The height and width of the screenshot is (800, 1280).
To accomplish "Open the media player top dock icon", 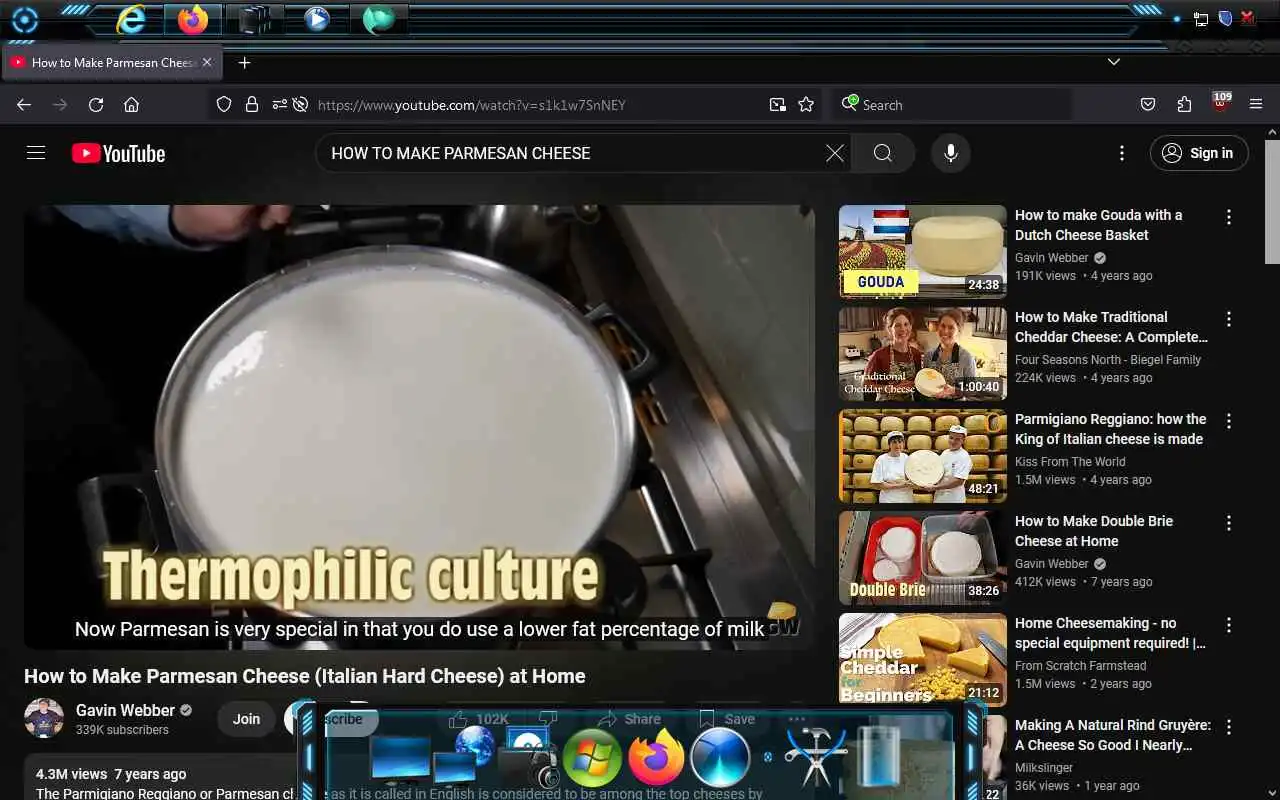I will pos(317,19).
